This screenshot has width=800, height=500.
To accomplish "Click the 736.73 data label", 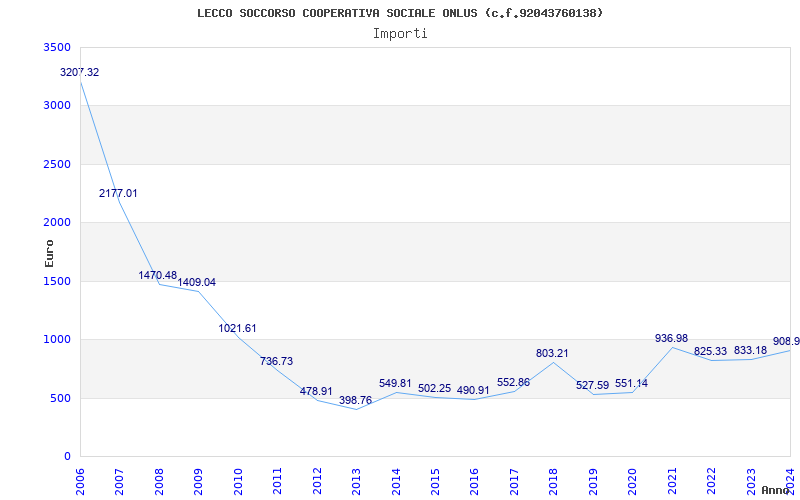I will [x=277, y=361].
